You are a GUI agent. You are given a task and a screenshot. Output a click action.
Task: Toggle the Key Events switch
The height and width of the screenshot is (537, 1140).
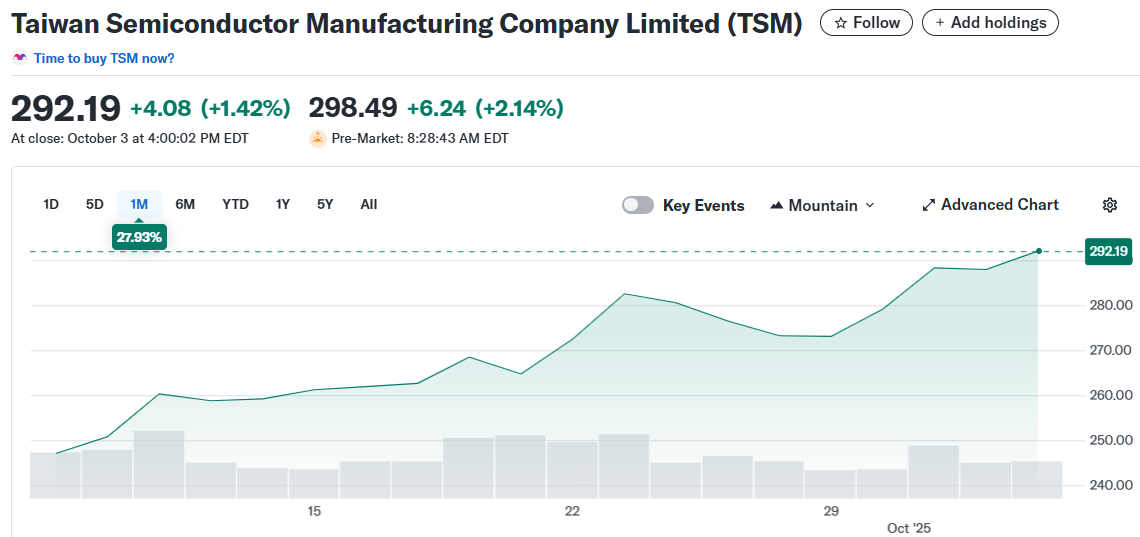coord(638,205)
